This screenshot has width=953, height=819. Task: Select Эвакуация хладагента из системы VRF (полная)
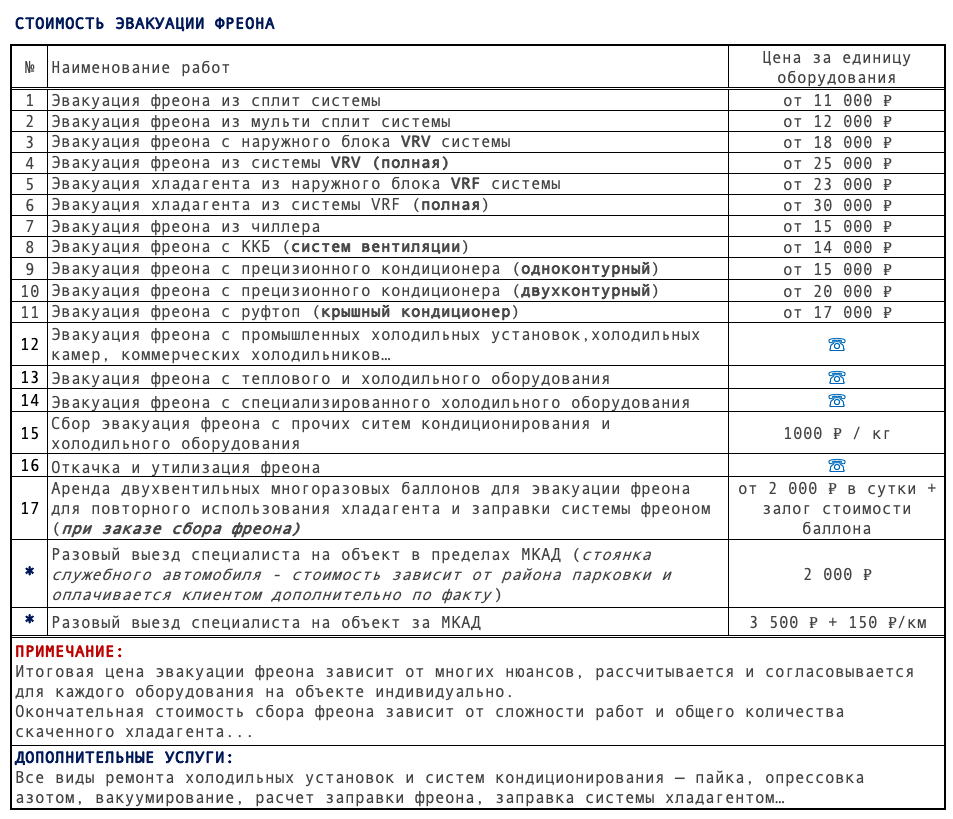click(270, 205)
